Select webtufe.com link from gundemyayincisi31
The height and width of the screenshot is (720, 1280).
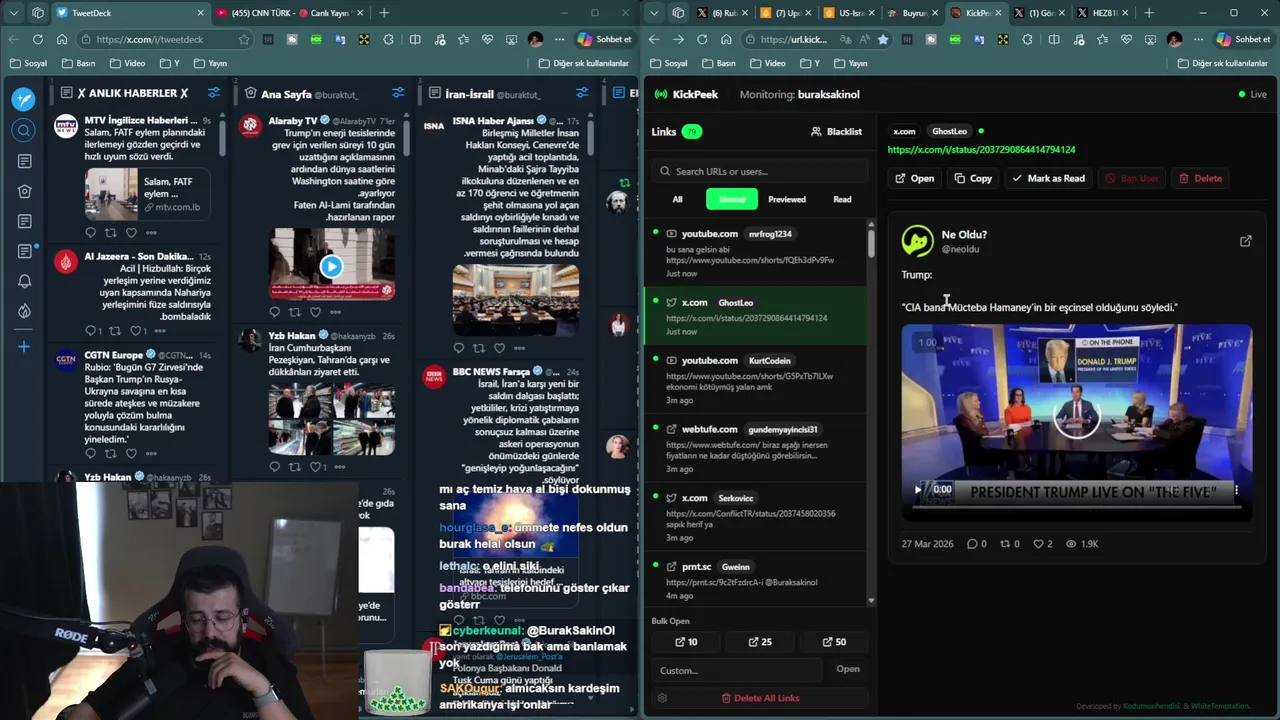point(756,449)
